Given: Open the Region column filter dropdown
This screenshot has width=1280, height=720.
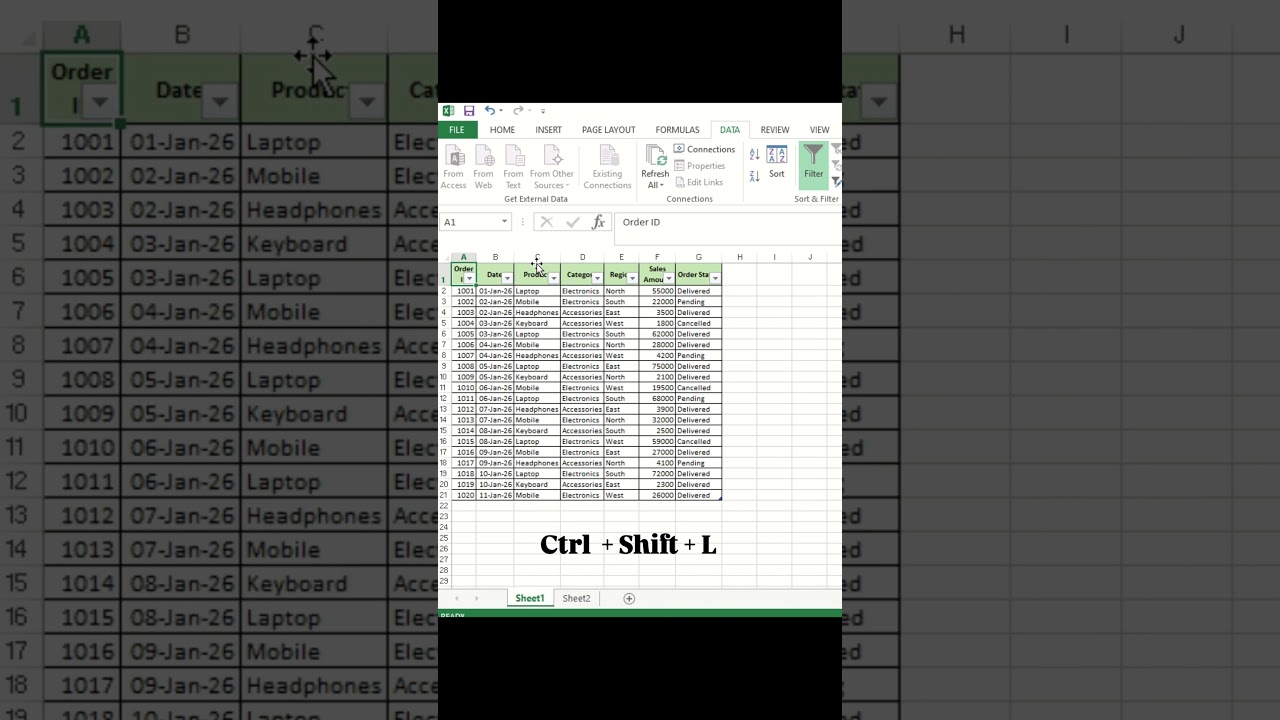Looking at the screenshot, I should [633, 279].
